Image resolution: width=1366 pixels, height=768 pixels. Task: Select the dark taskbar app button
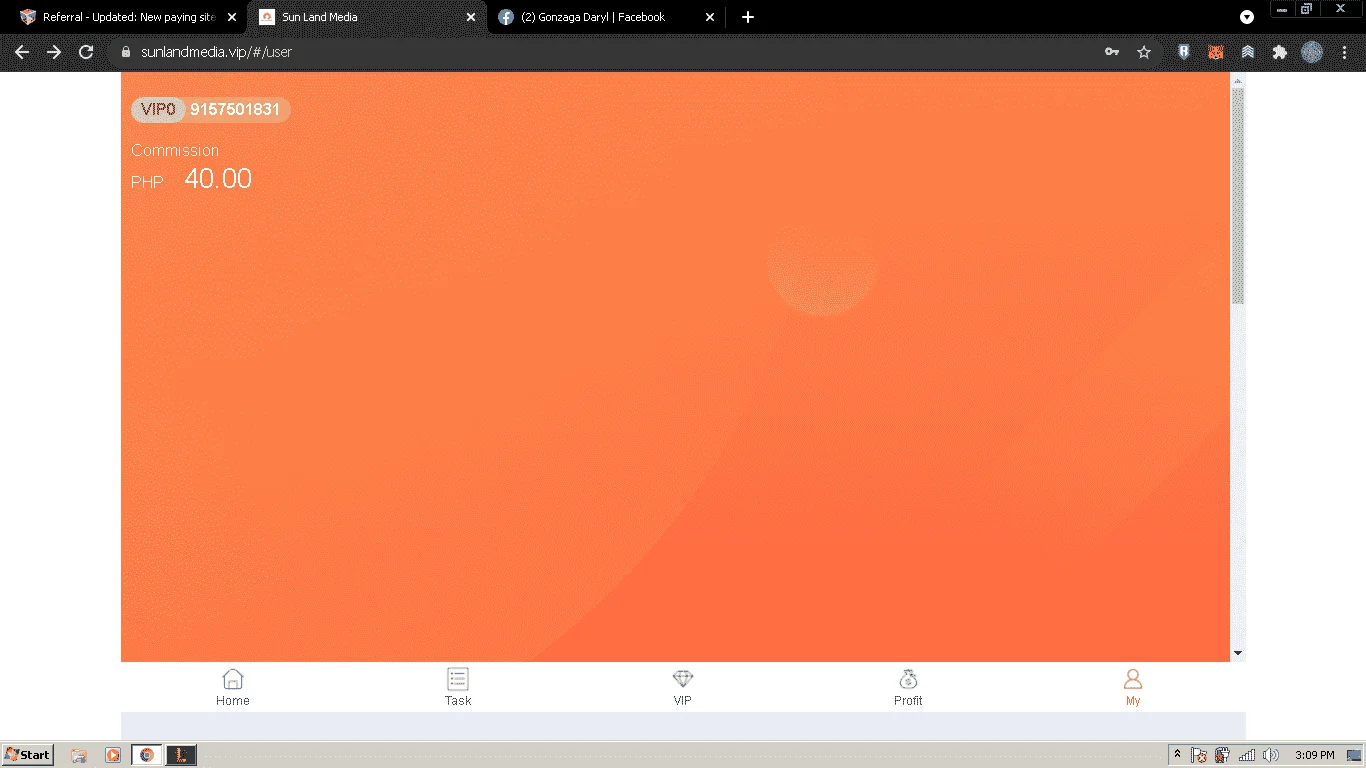(x=181, y=755)
